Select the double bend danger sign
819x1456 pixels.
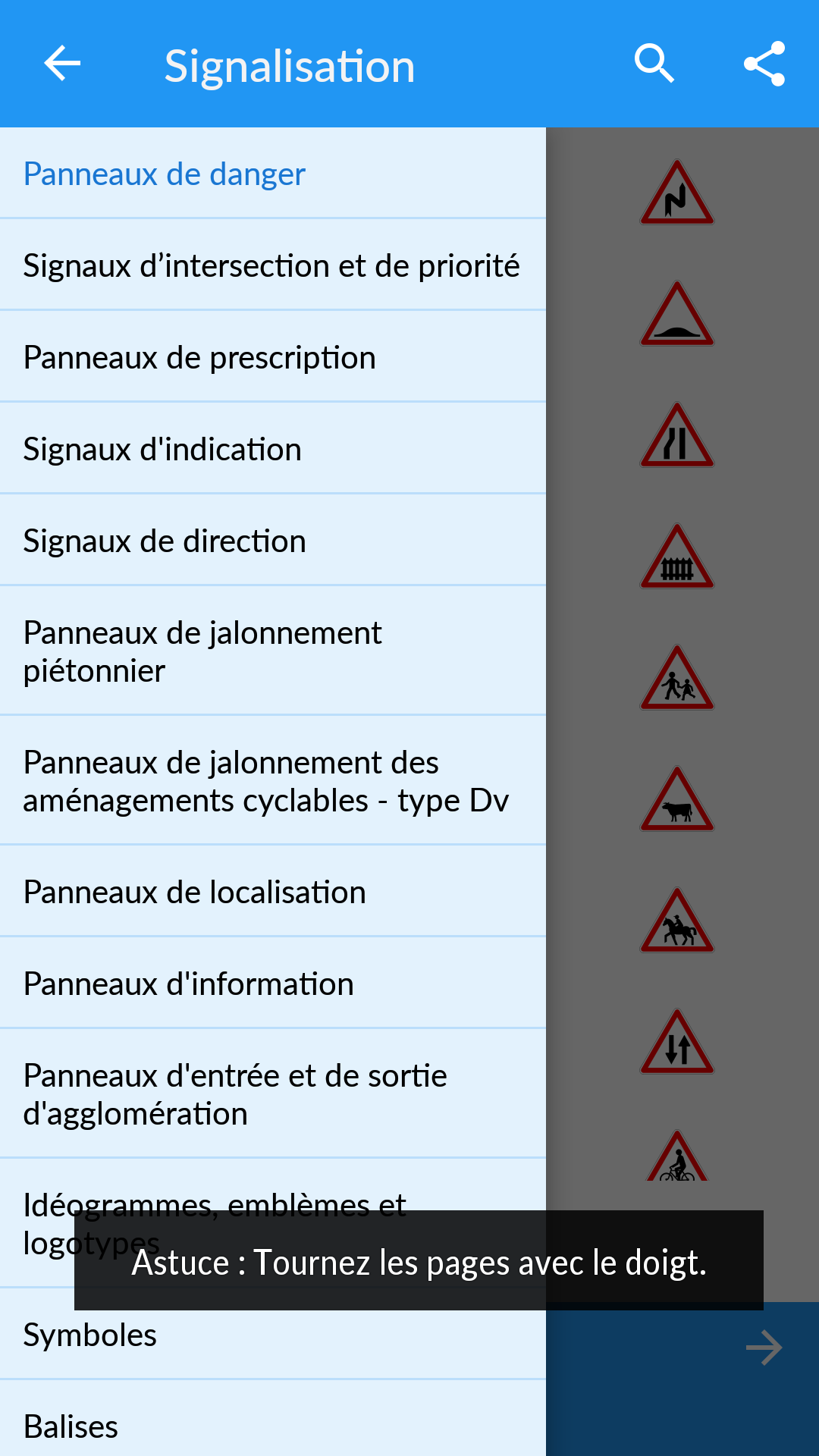pyautogui.click(x=677, y=193)
